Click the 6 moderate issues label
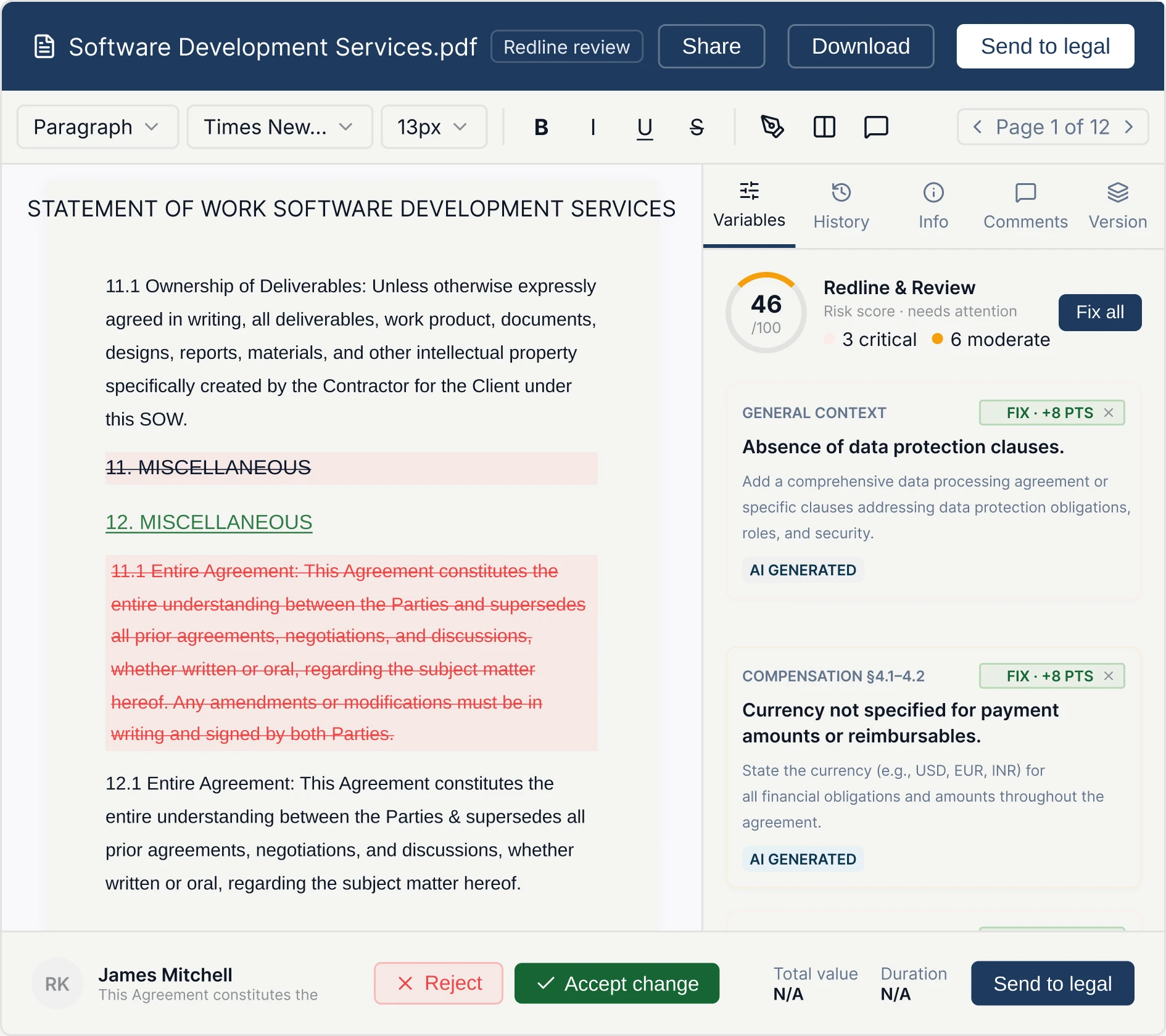Image resolution: width=1166 pixels, height=1036 pixels. click(991, 339)
